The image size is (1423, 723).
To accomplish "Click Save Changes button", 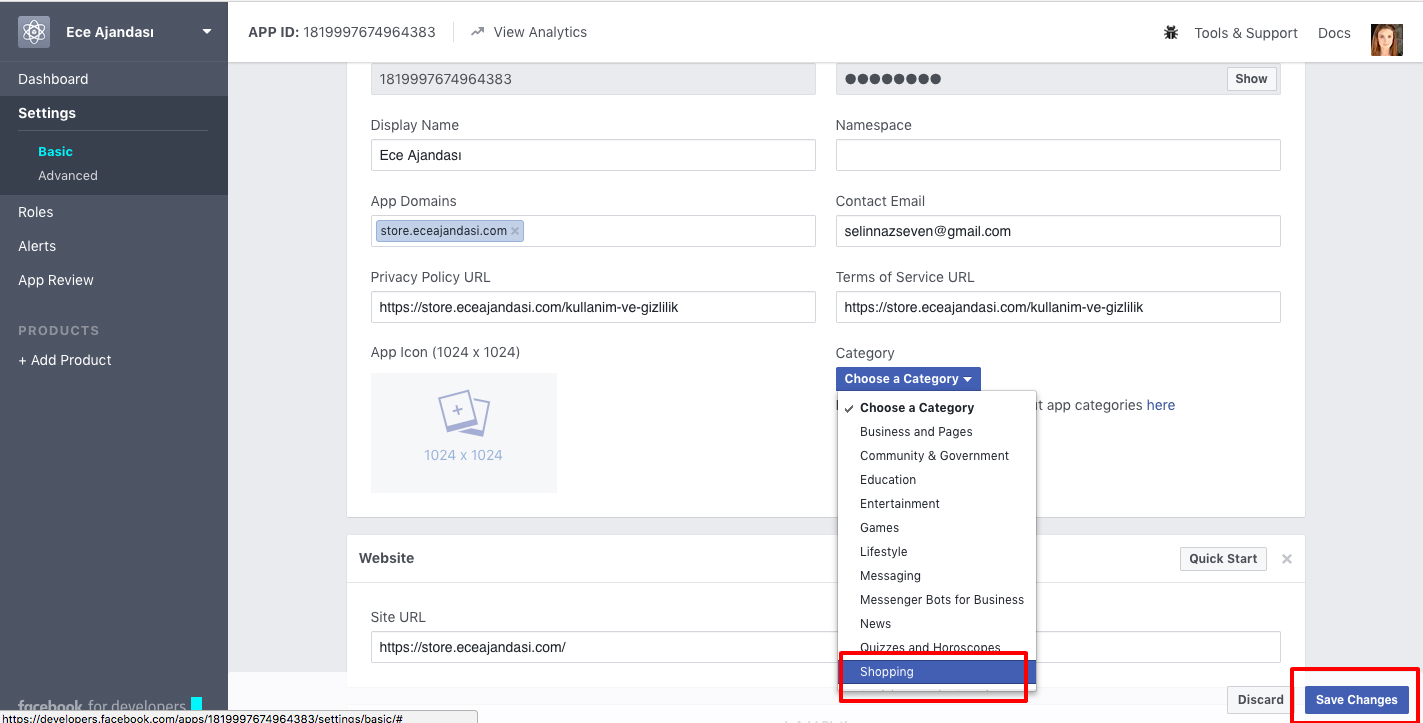I will point(1356,700).
